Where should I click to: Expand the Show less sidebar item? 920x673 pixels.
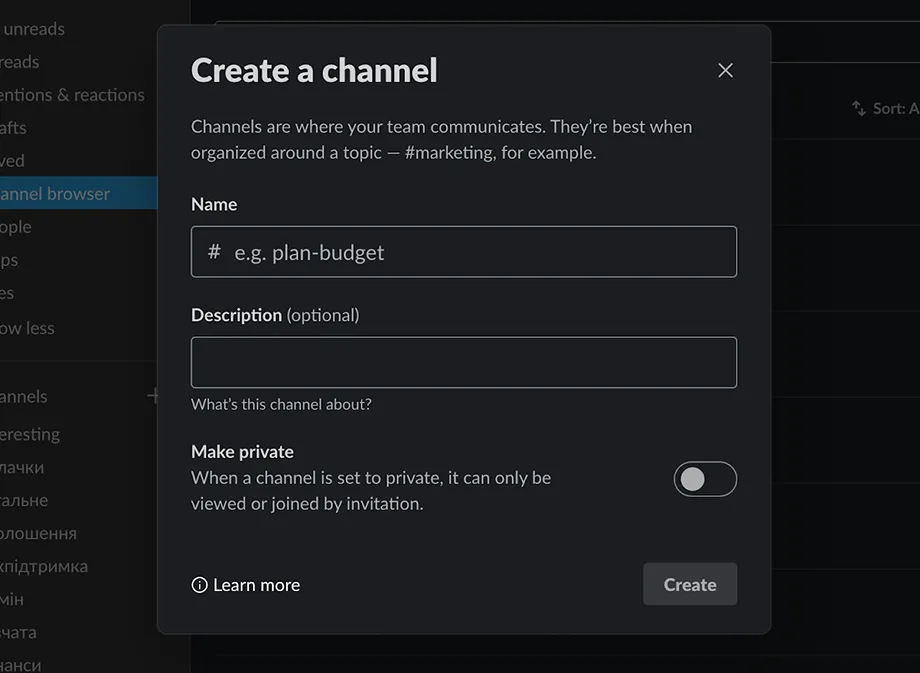pyautogui.click(x=28, y=327)
